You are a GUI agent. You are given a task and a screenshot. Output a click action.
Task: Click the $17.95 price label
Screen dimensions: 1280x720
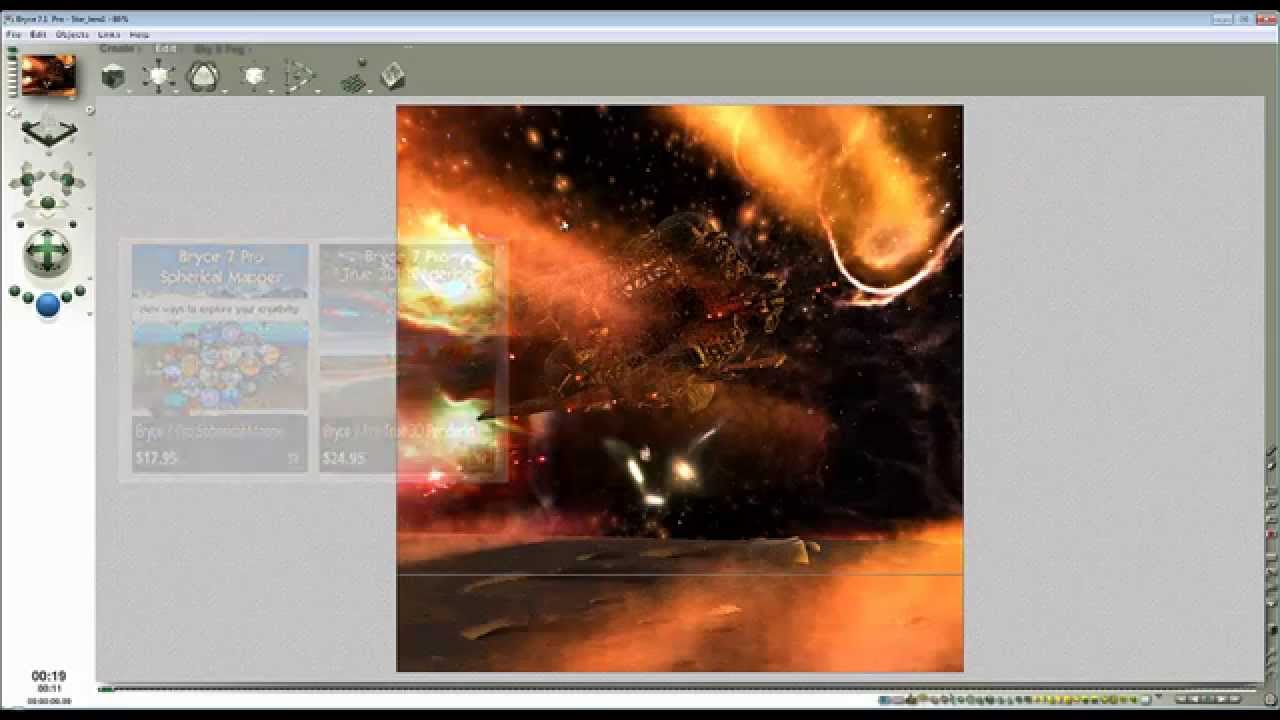pyautogui.click(x=157, y=458)
